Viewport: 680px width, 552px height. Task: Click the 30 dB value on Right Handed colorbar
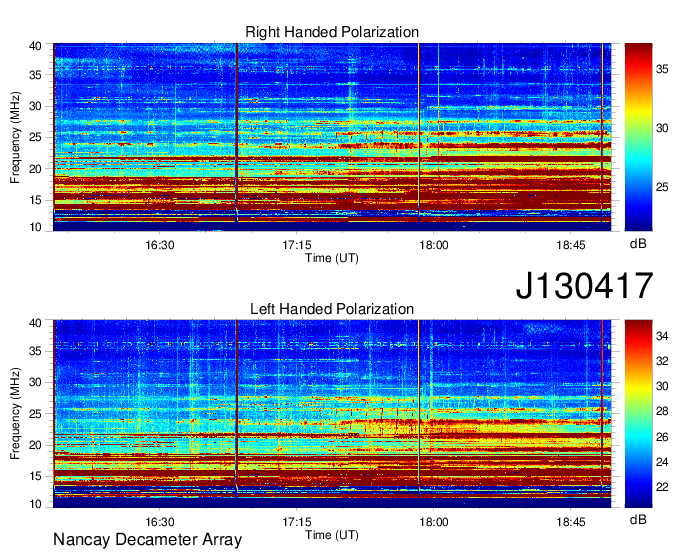(x=662, y=128)
